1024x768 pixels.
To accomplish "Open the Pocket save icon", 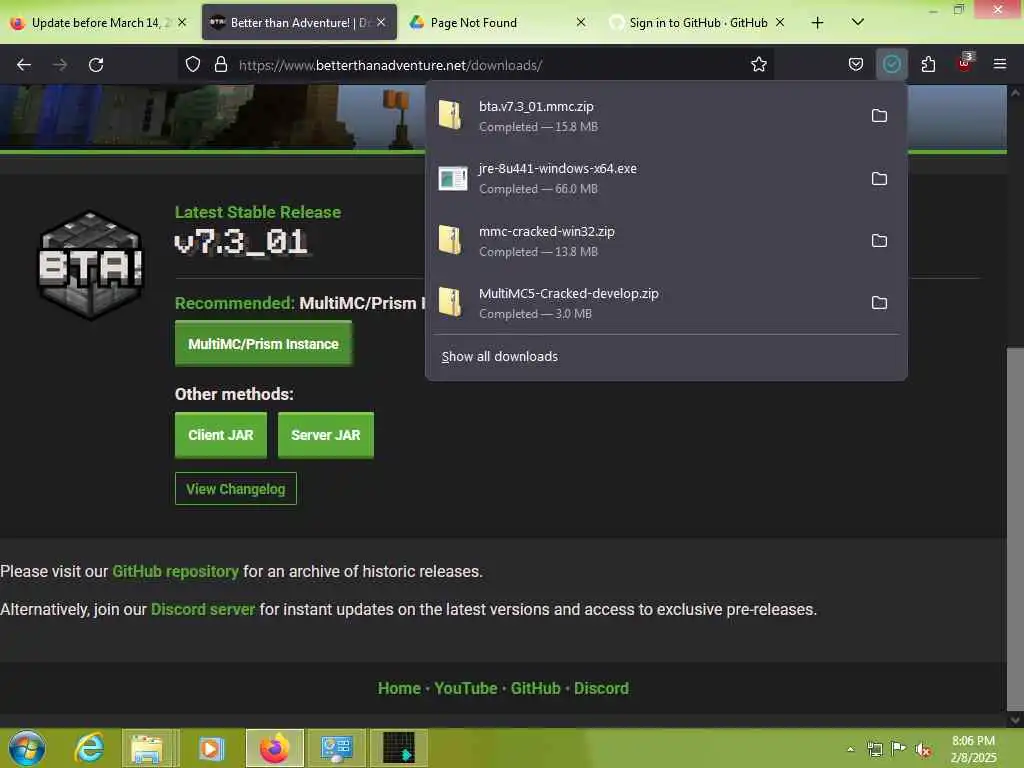I will [856, 64].
